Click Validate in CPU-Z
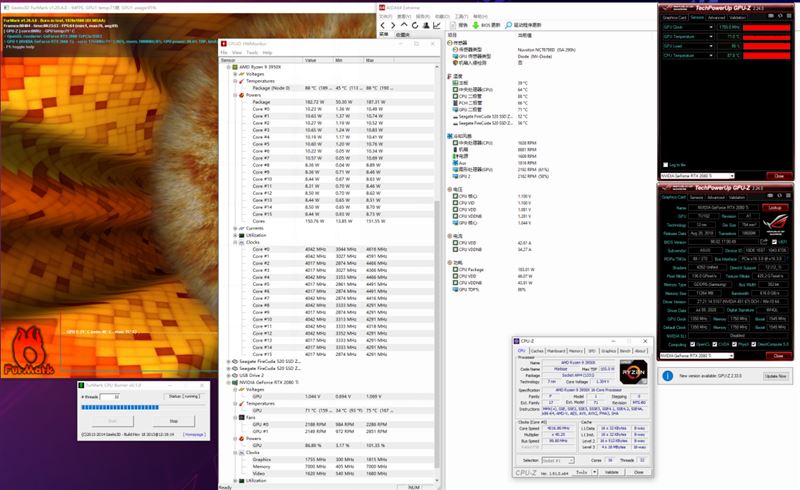This screenshot has width=800, height=490. point(612,473)
